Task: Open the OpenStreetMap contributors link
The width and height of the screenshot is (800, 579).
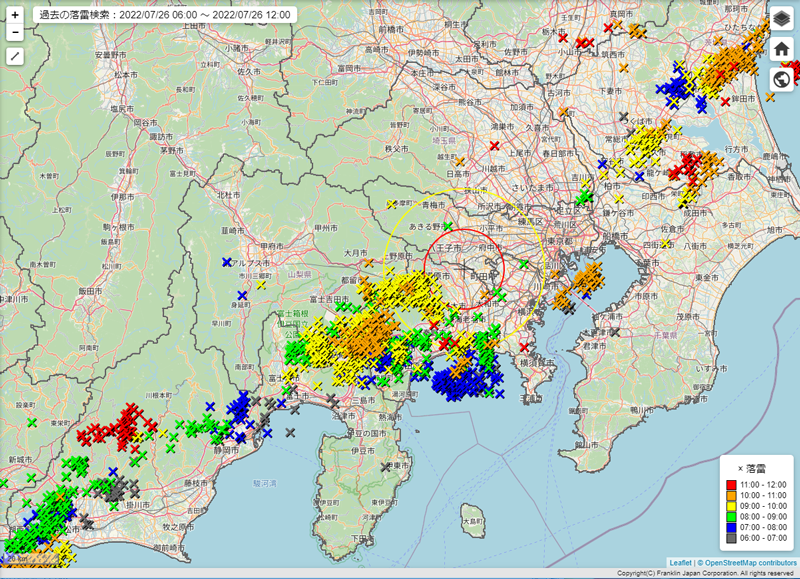Action: (x=747, y=563)
